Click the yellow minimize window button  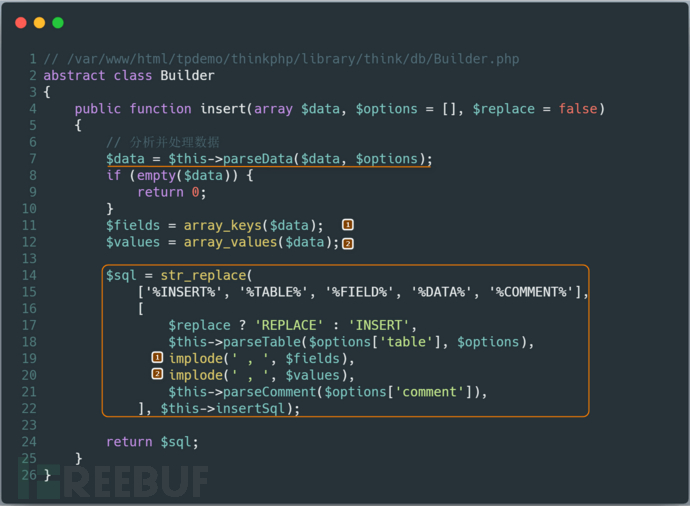39,22
